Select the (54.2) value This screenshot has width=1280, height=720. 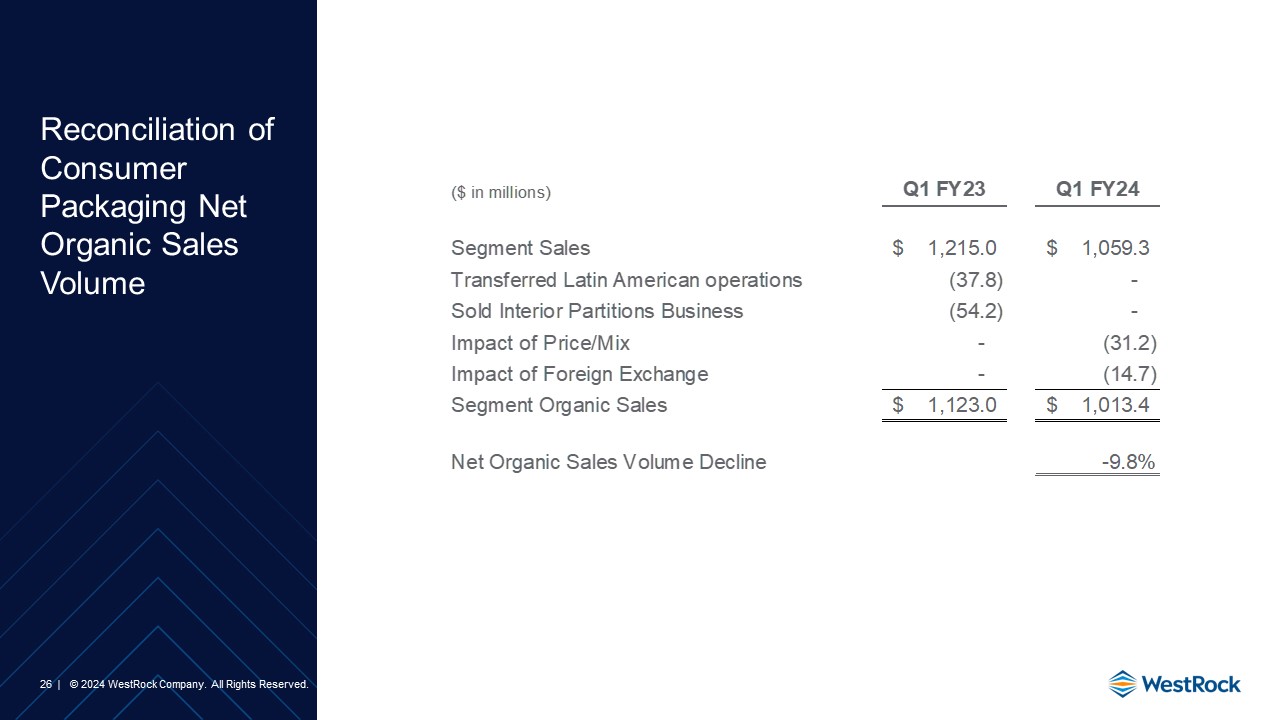coord(975,311)
